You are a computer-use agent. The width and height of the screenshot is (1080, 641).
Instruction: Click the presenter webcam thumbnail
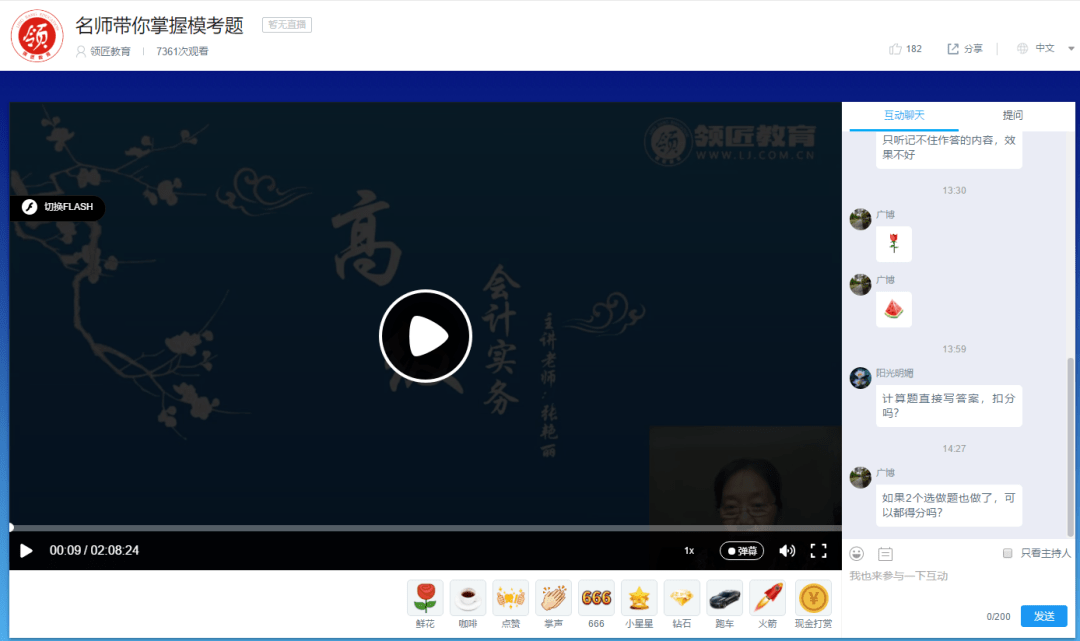[x=745, y=476]
